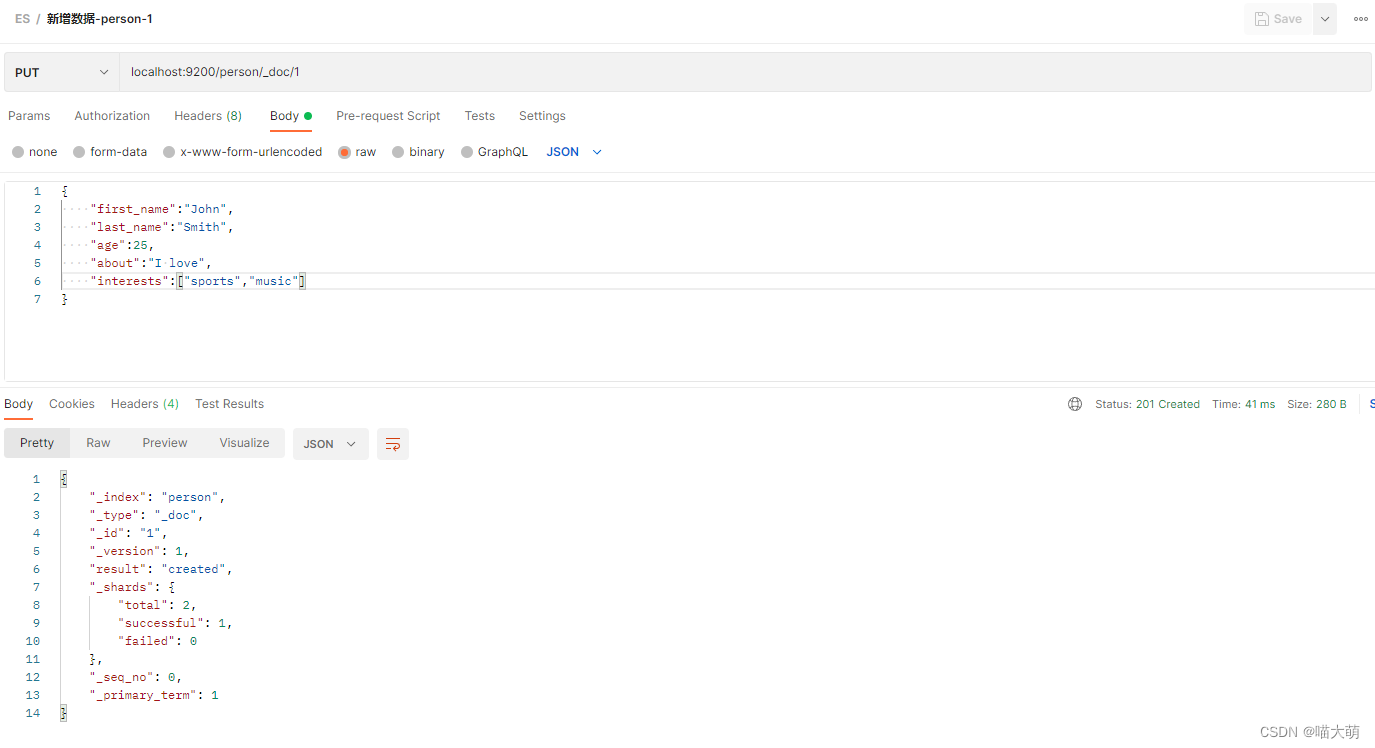
Task: Toggle the wrap lines icon
Action: 393,444
